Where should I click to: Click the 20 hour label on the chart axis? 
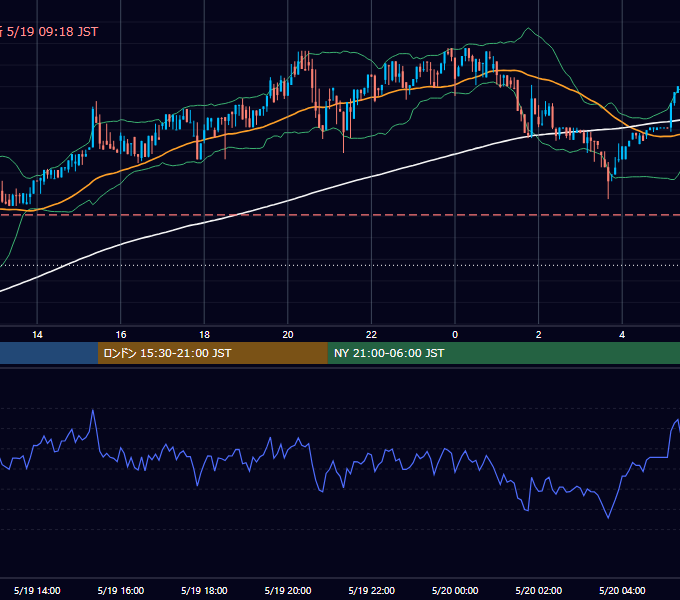tap(288, 335)
